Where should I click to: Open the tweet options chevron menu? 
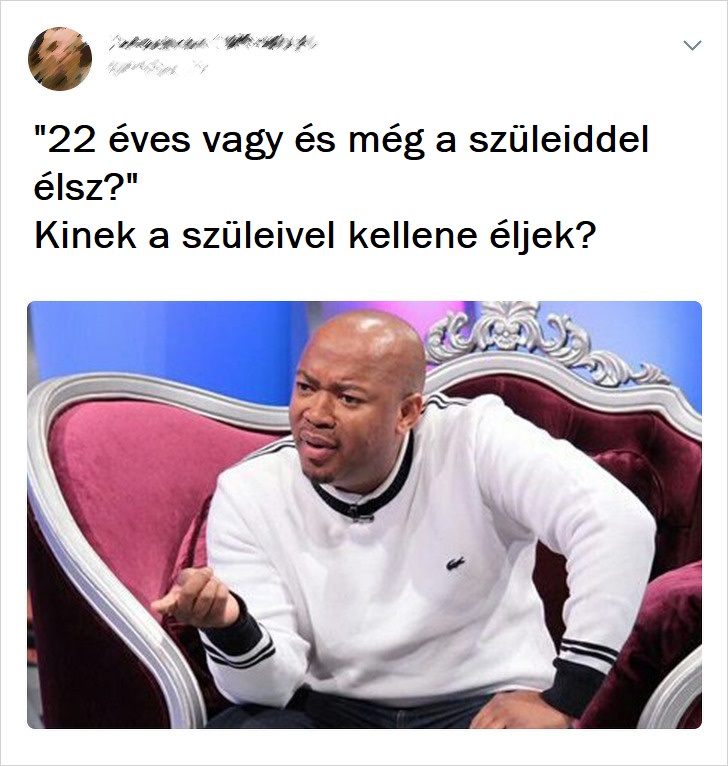[692, 45]
